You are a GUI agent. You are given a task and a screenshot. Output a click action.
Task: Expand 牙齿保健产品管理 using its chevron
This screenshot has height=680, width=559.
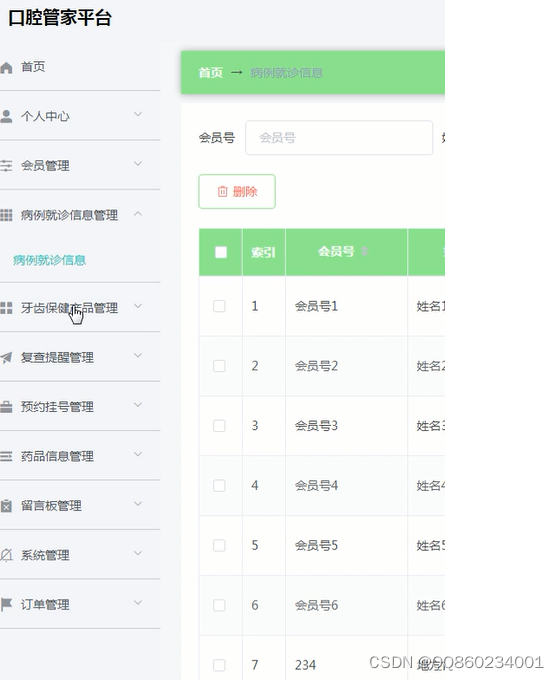(x=138, y=306)
